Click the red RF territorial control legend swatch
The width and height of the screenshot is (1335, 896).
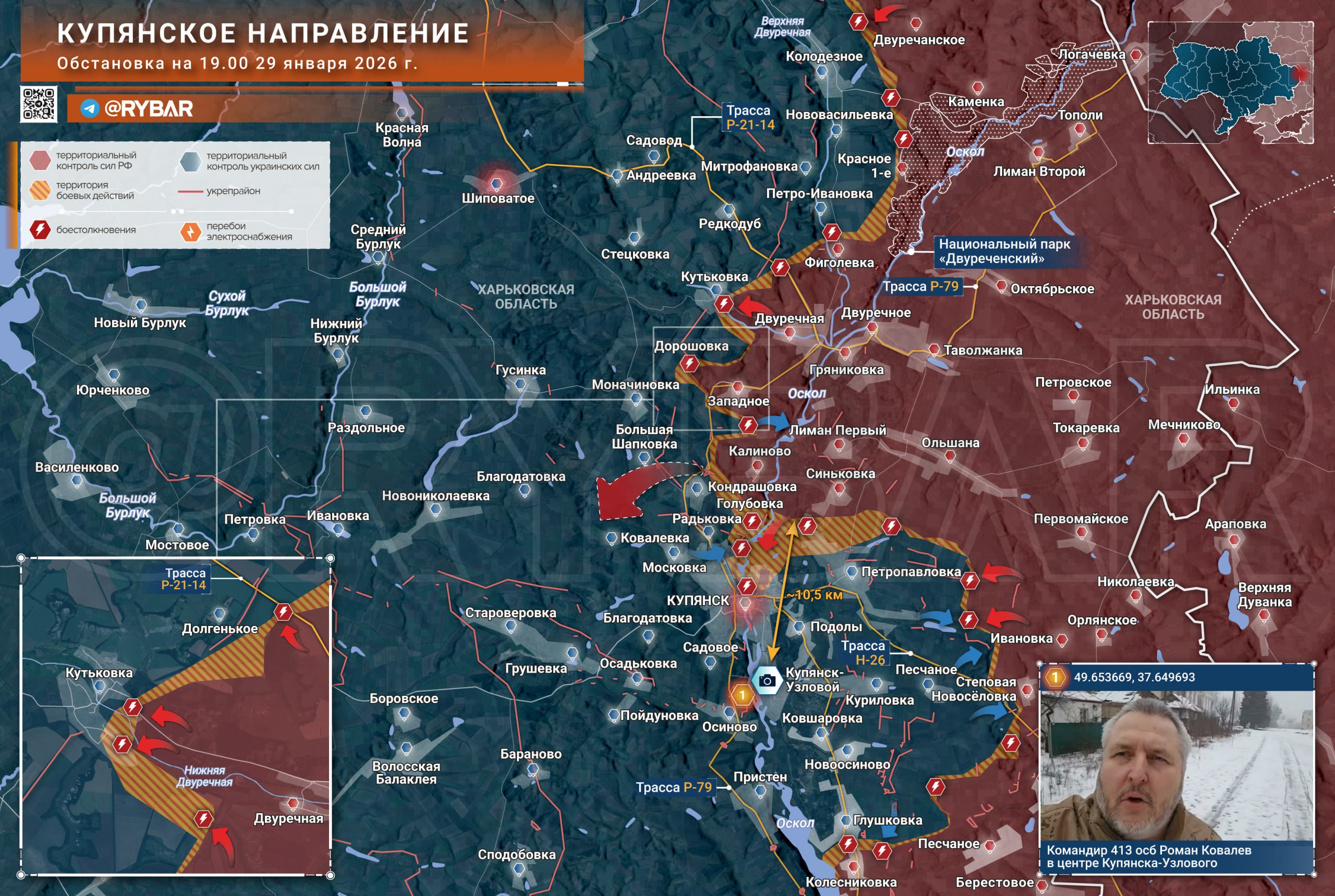tap(40, 160)
